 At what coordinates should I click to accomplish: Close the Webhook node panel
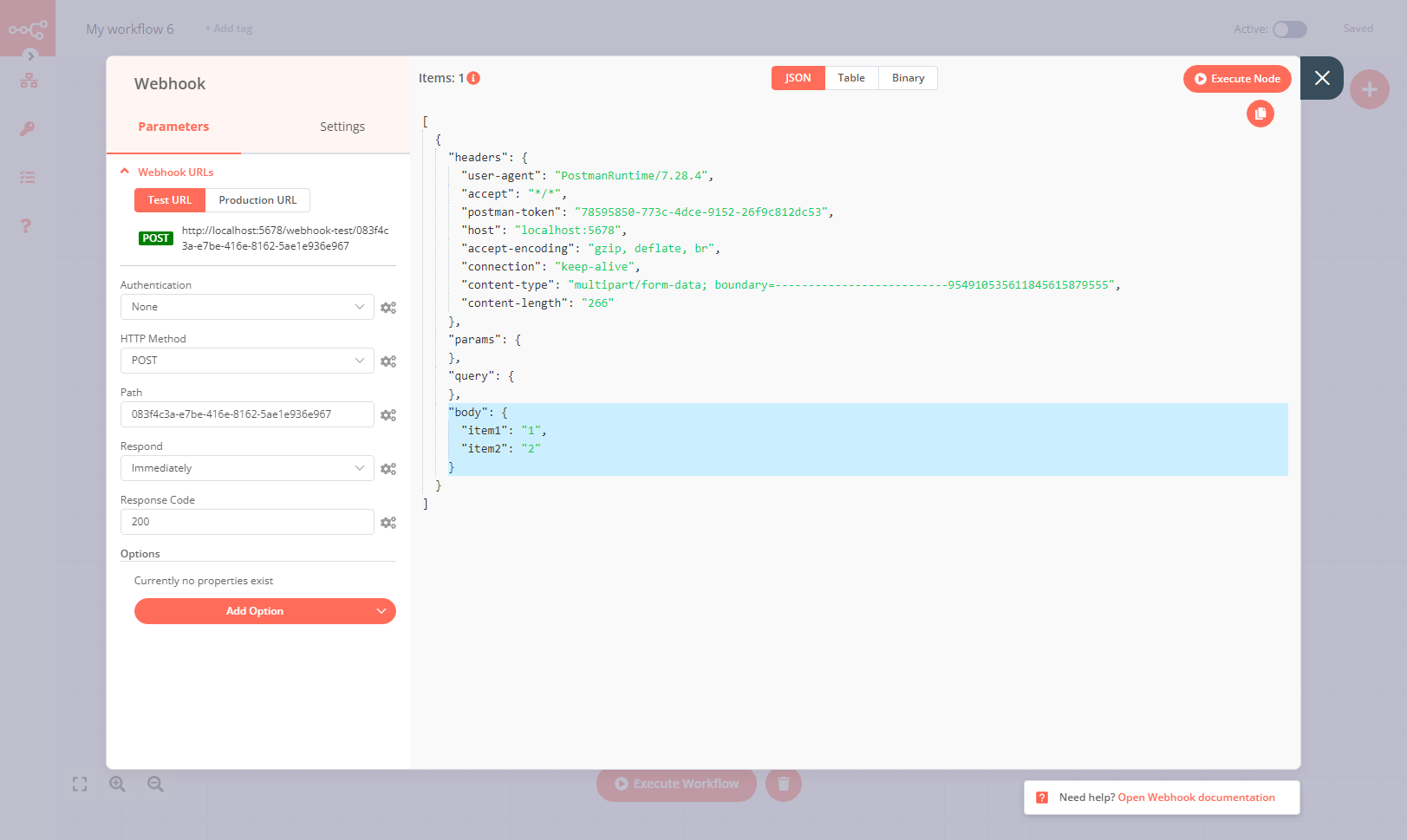[1322, 78]
